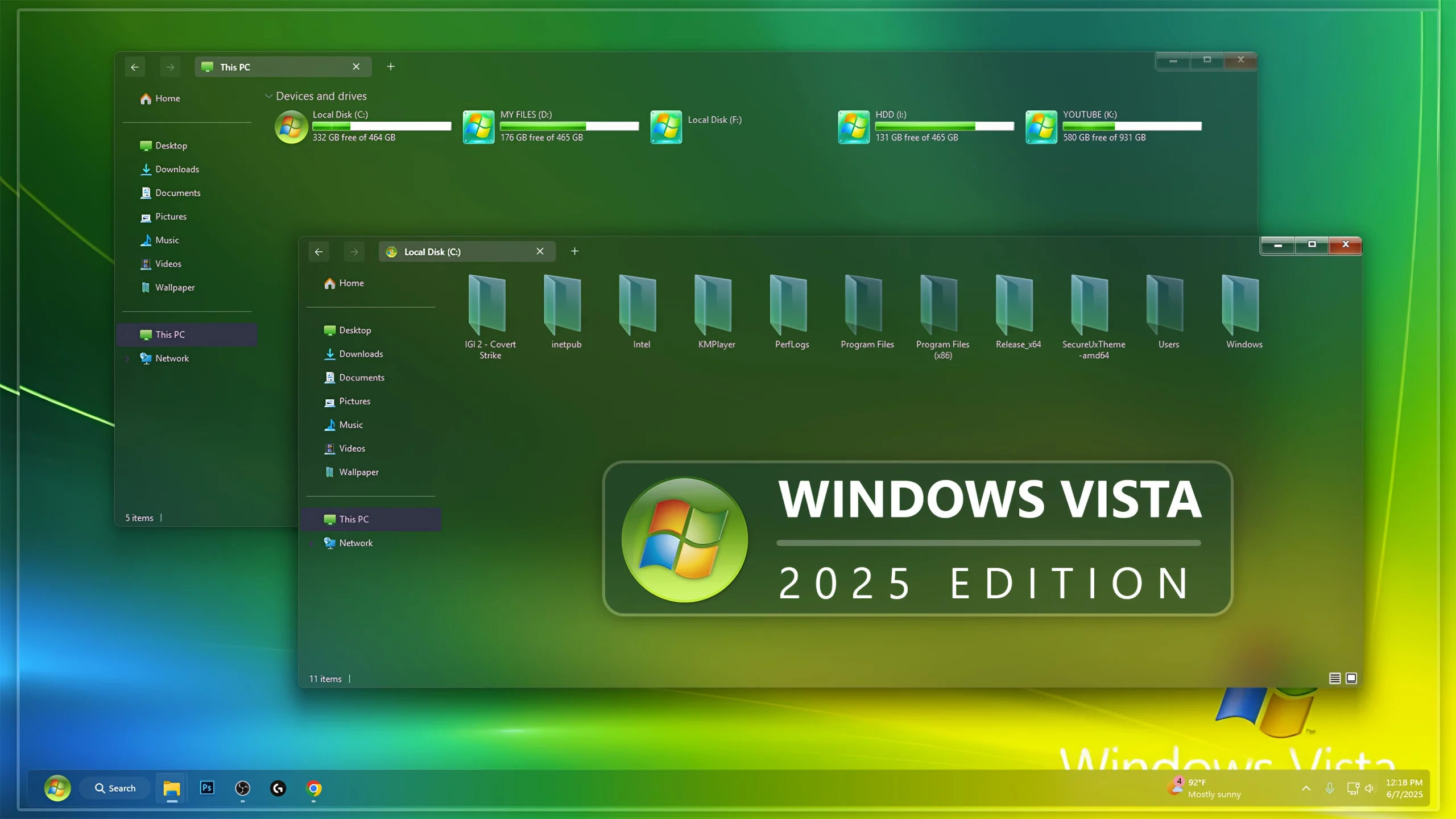Screen dimensions: 1456x819
Task: Close the This PC tab
Action: coord(356,67)
